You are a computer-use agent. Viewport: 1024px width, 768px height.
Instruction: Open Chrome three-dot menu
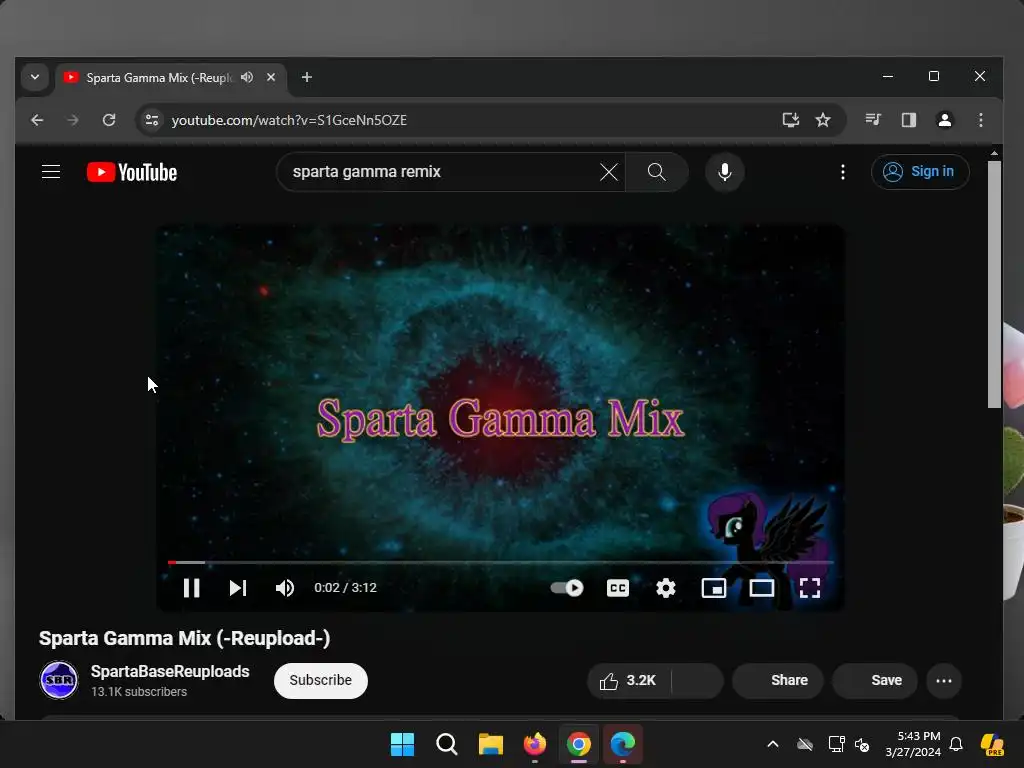coord(980,120)
